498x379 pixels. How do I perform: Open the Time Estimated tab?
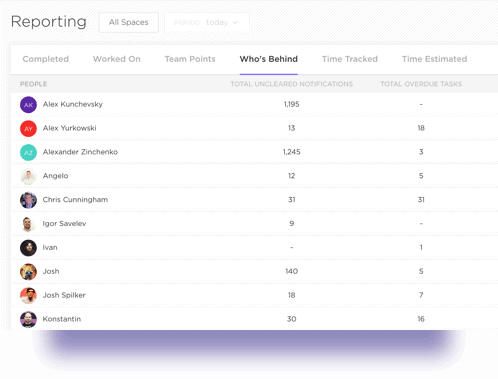[434, 59]
